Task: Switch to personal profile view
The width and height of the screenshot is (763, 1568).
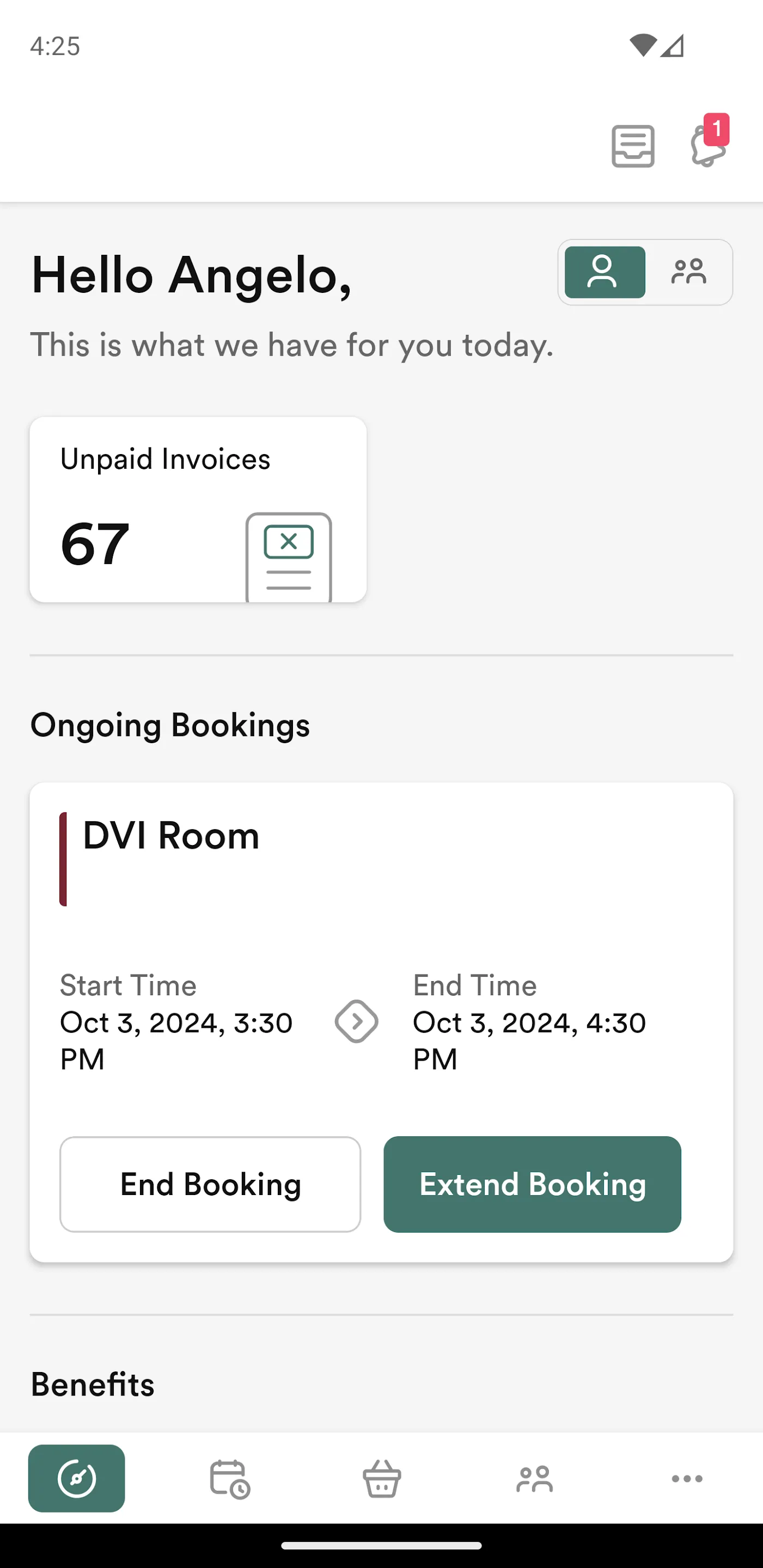Action: click(604, 272)
